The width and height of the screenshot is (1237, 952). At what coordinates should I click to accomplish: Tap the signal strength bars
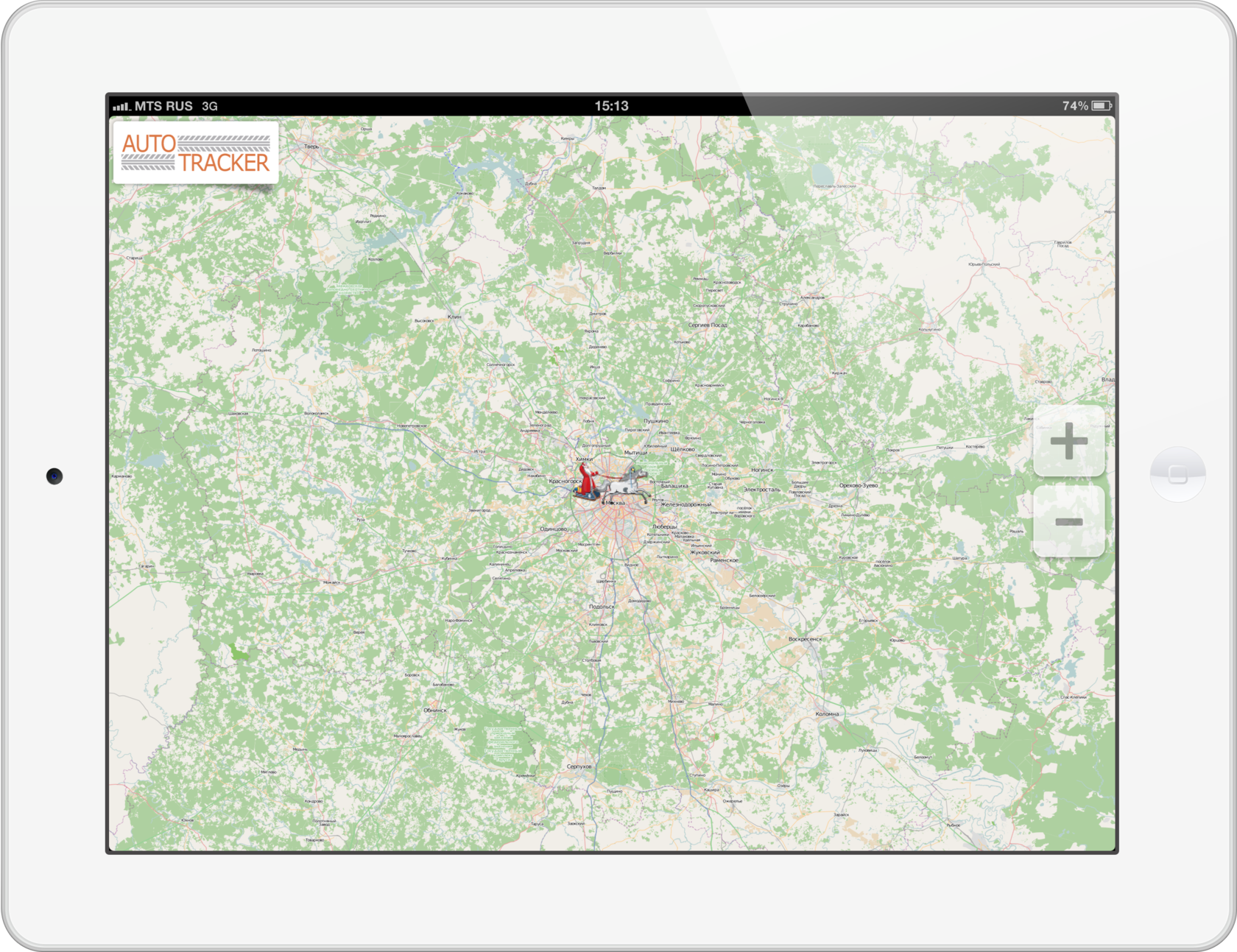pyautogui.click(x=121, y=106)
